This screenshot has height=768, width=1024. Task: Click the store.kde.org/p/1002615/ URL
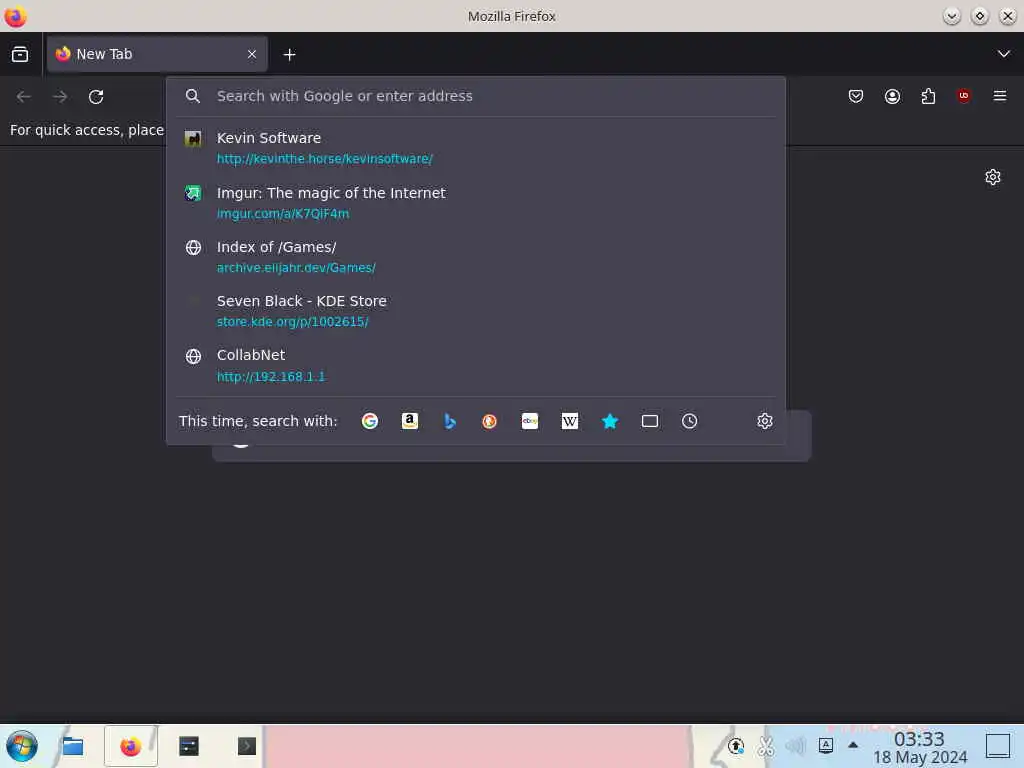(x=293, y=322)
